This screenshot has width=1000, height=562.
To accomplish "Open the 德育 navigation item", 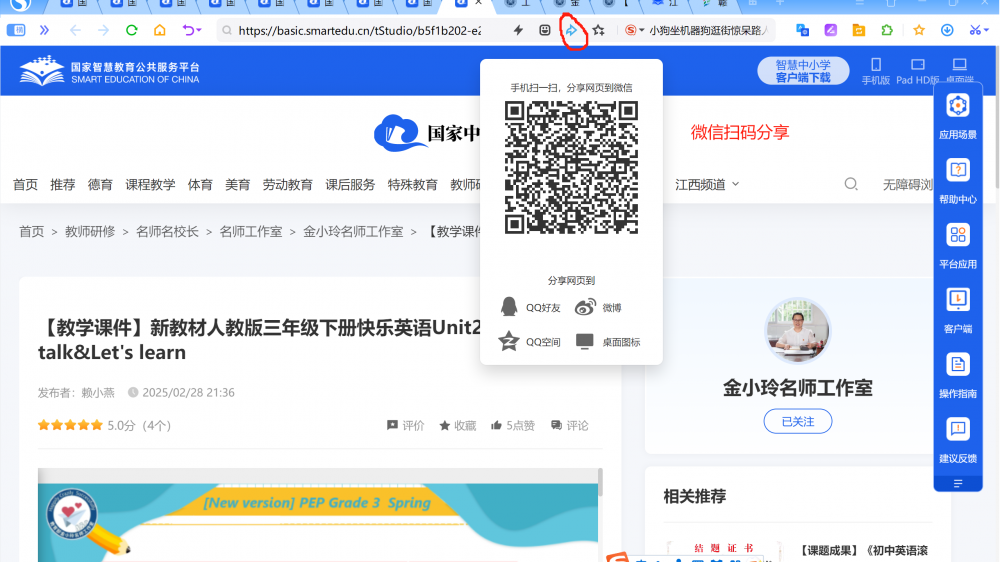I will (100, 184).
